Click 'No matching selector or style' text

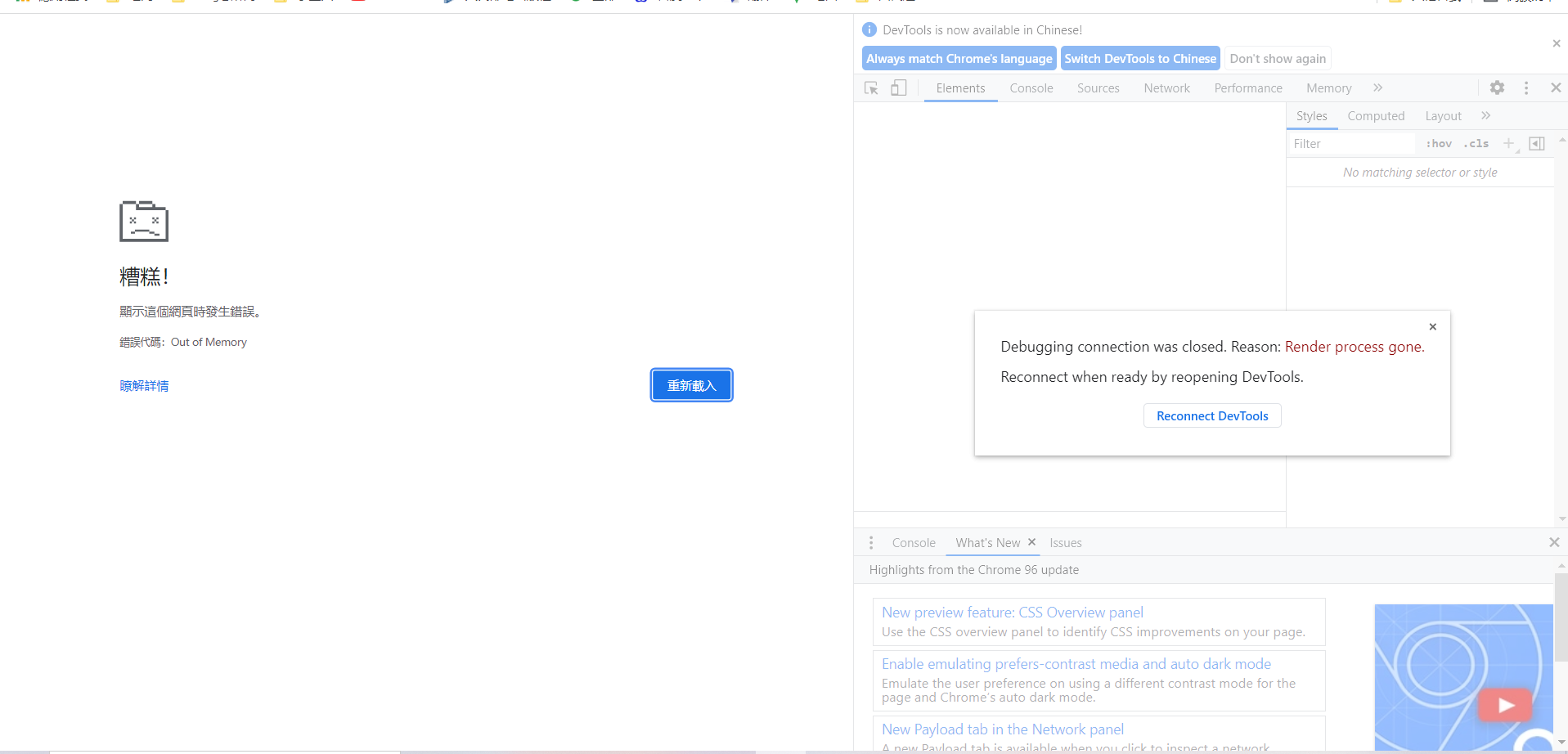click(1420, 173)
